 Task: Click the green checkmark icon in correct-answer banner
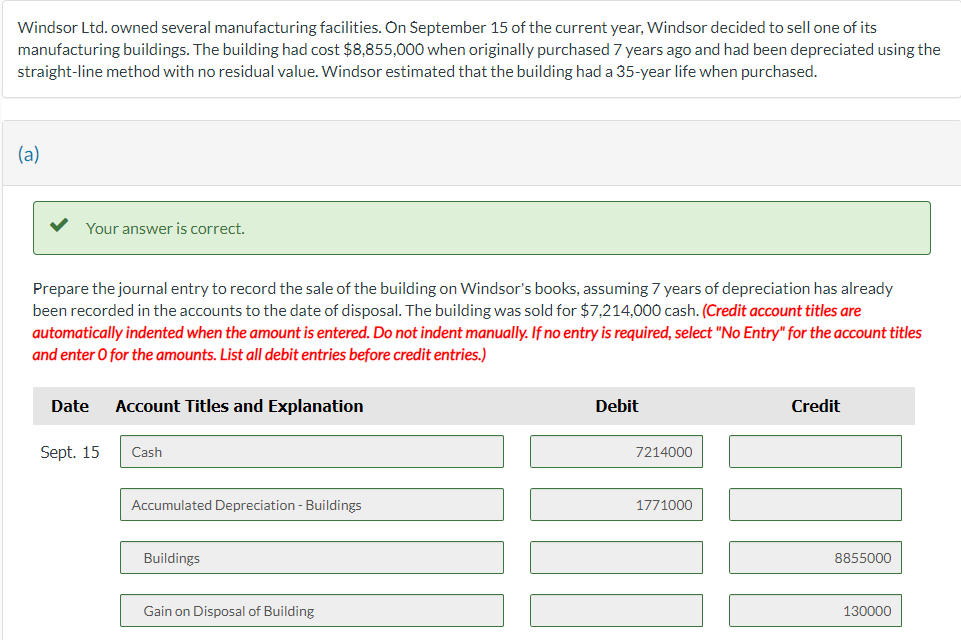(59, 225)
